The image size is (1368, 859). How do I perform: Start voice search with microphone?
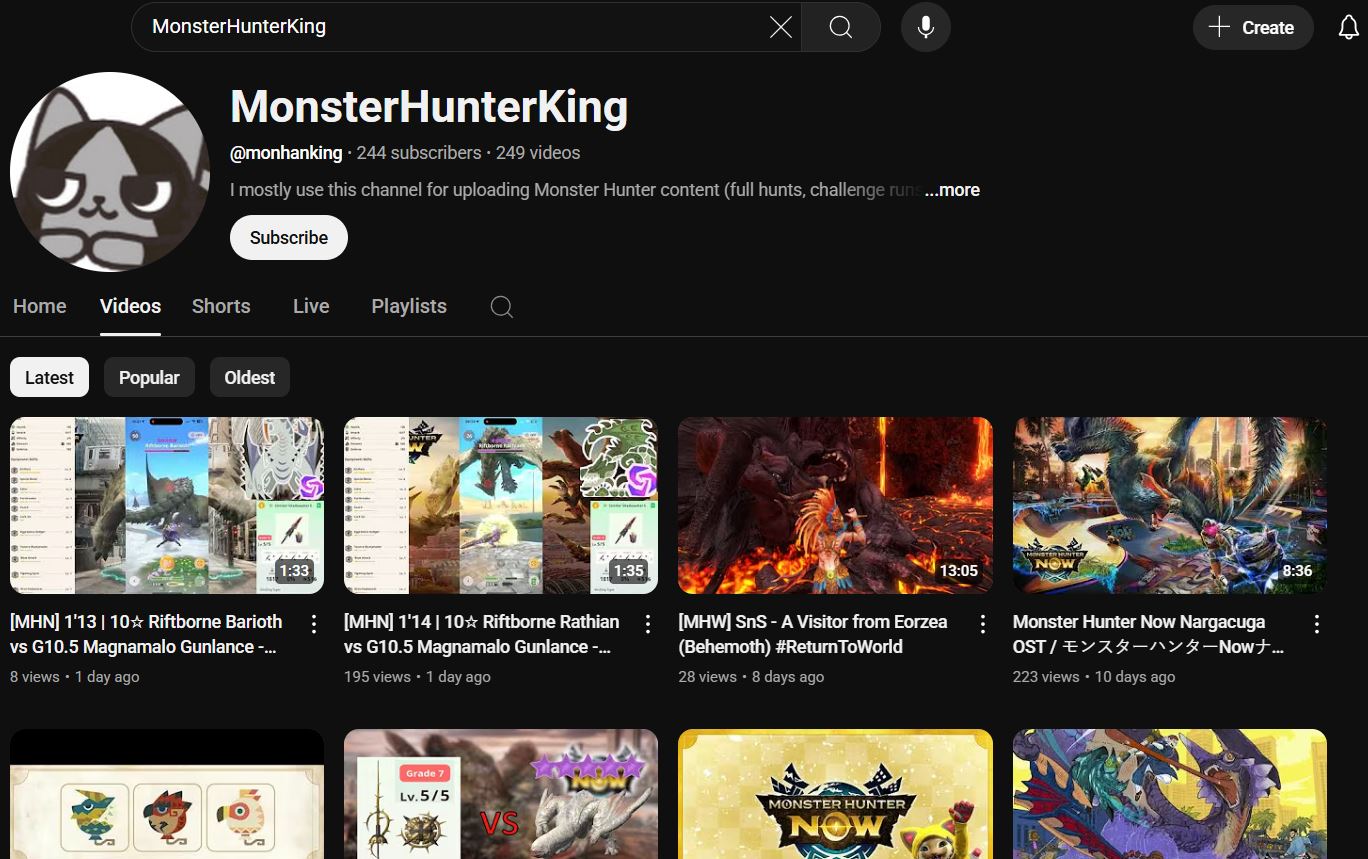pos(926,27)
